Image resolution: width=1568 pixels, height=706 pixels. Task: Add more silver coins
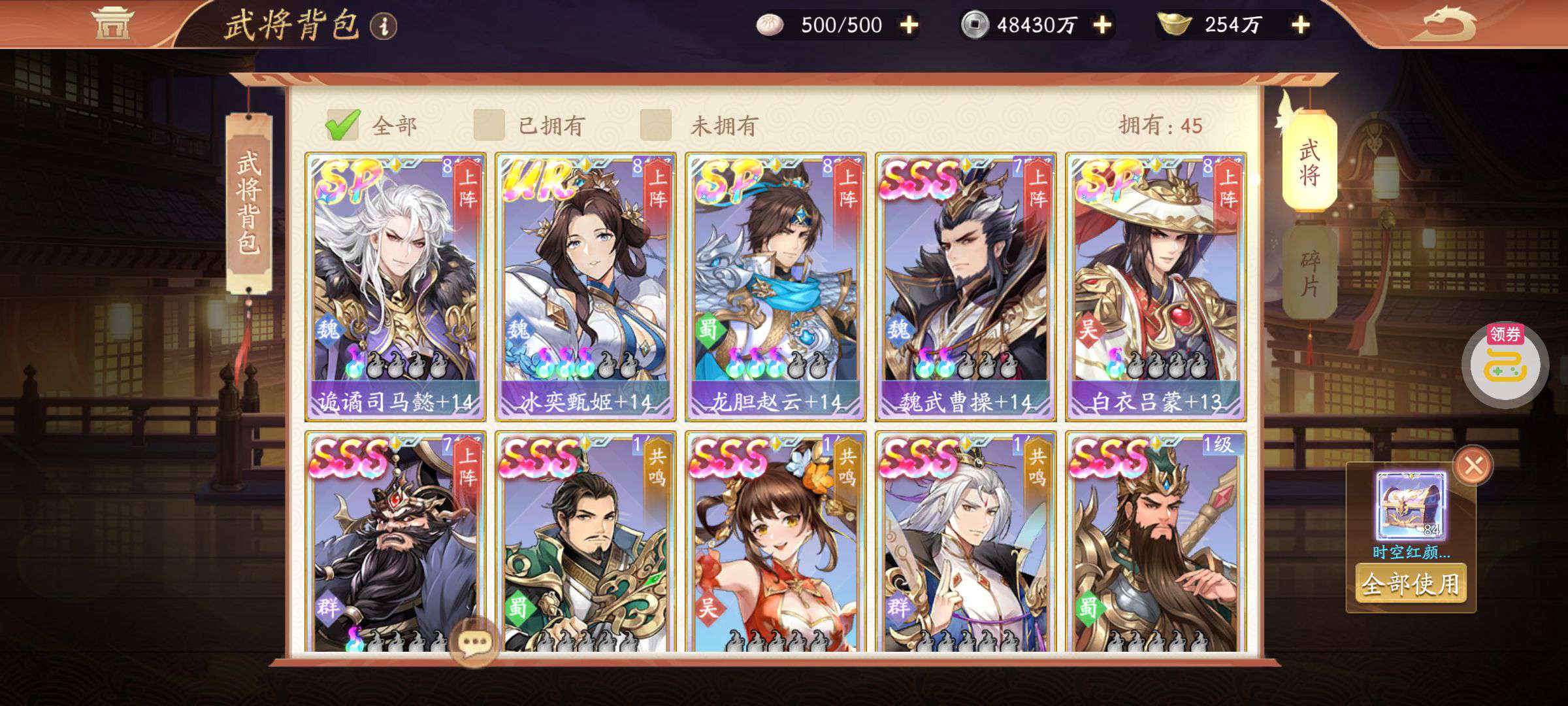(1103, 25)
